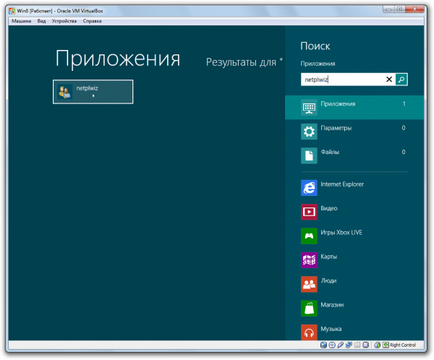Click the Карты label text

pos(329,257)
